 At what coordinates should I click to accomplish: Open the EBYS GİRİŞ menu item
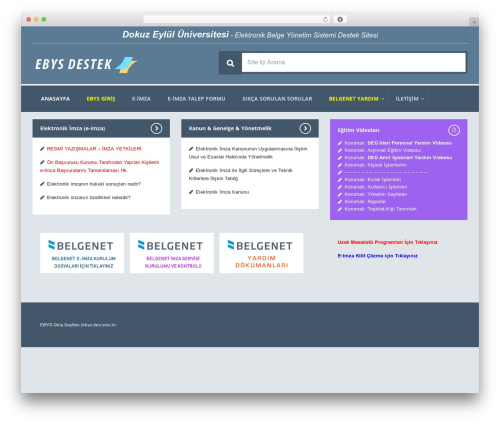point(101,99)
